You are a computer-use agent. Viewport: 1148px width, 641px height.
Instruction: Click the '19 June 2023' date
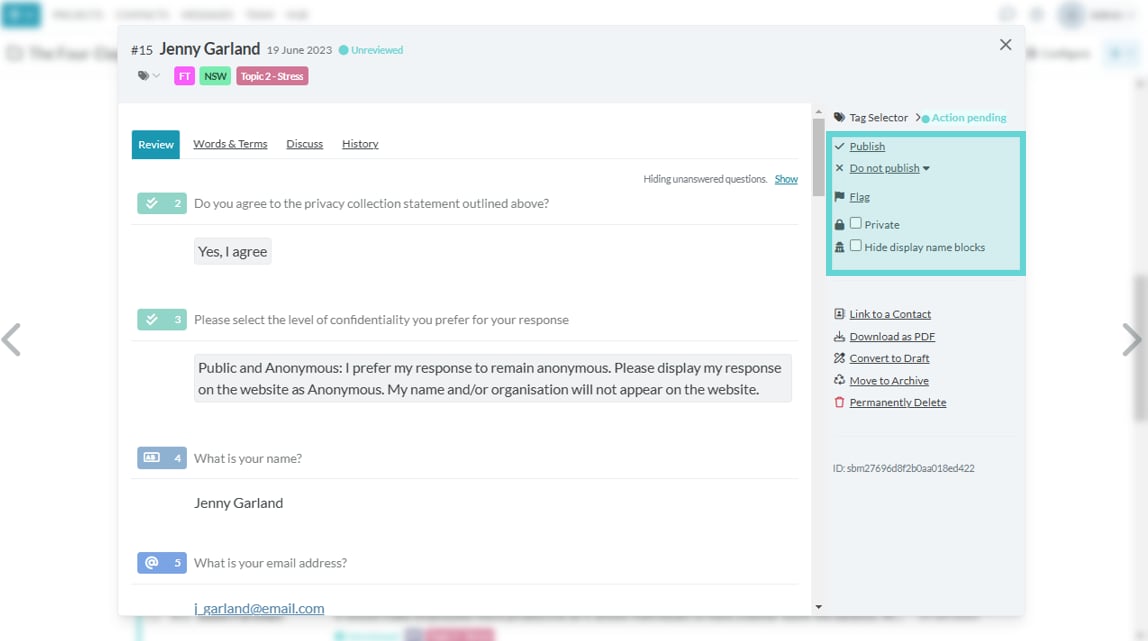point(299,50)
